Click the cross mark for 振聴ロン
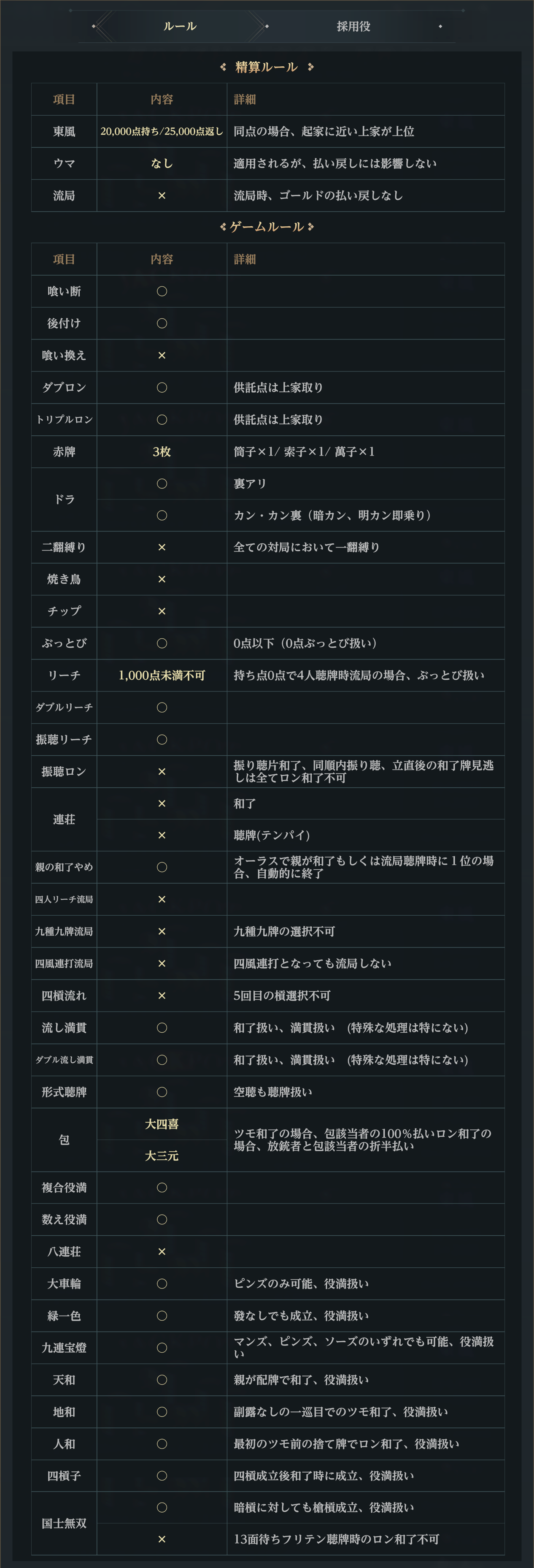This screenshot has width=534, height=1568. (x=162, y=771)
